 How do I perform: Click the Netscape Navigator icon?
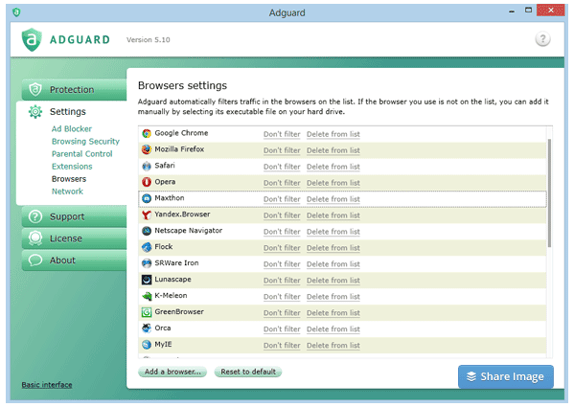(146, 231)
